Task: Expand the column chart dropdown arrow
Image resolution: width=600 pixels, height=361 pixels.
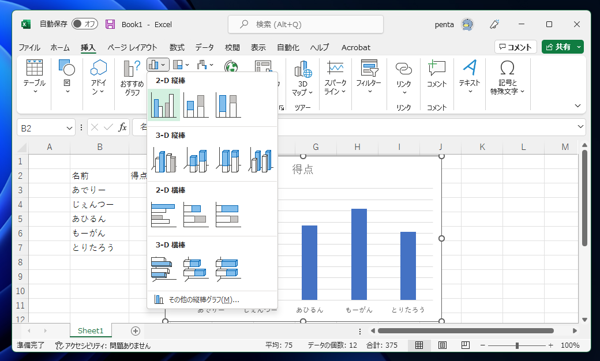Action: tap(163, 65)
